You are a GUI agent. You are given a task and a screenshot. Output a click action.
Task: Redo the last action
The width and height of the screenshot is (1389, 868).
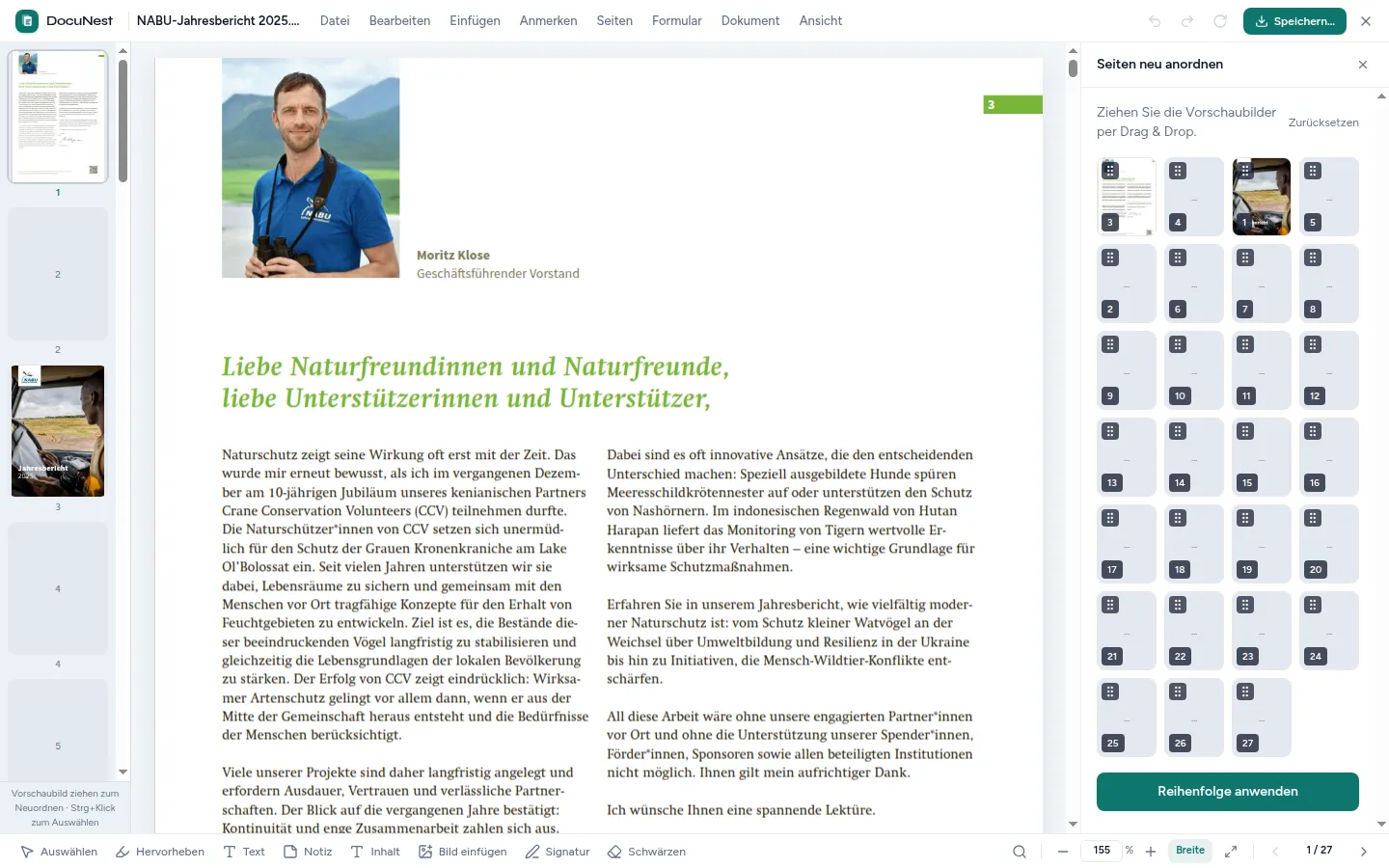(1187, 21)
